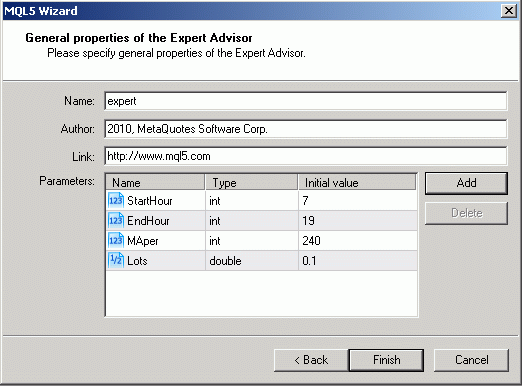Click Lots' initial value 0.1
The width and height of the screenshot is (522, 386).
(x=358, y=261)
